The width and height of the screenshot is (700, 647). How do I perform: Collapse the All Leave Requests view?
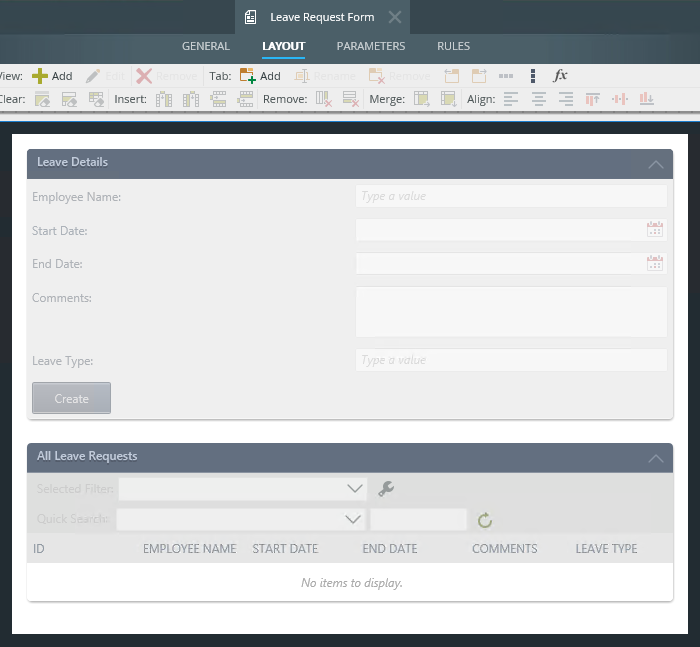click(x=656, y=459)
